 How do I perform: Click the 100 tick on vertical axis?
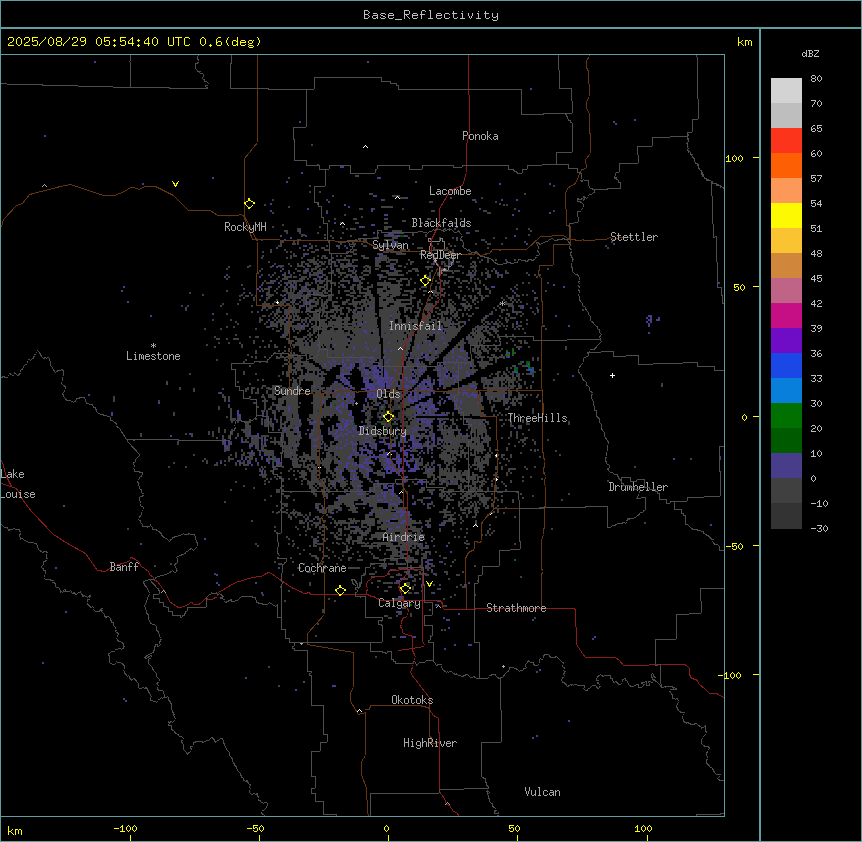coord(734,158)
